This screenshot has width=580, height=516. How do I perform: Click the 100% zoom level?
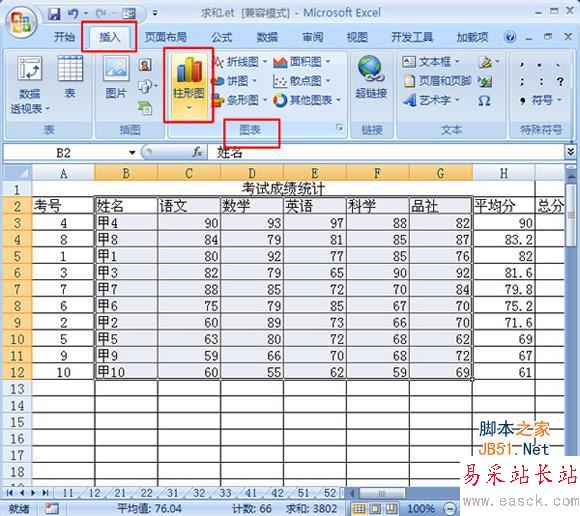pyautogui.click(x=421, y=509)
